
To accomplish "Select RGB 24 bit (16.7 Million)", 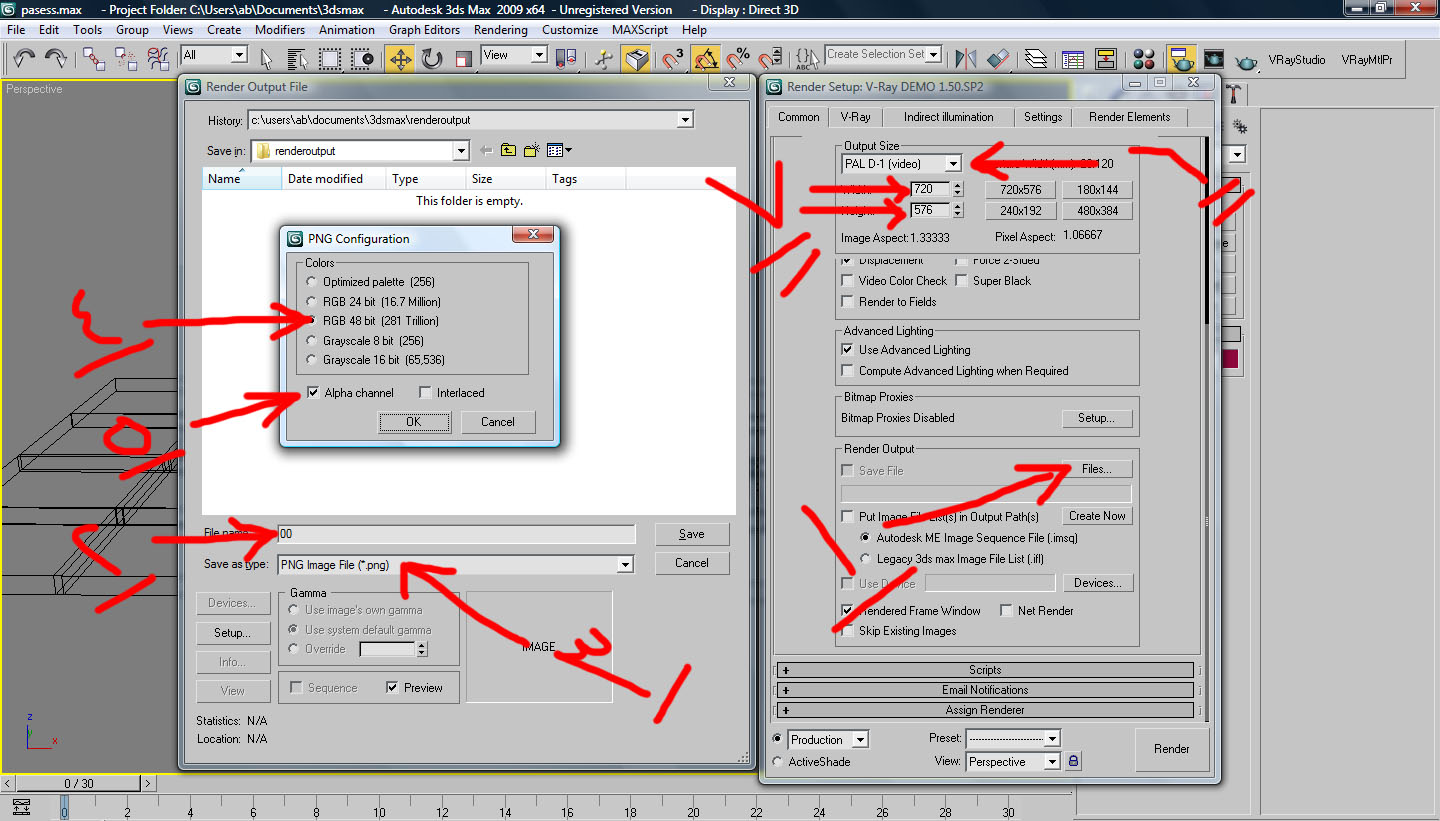I will 312,302.
